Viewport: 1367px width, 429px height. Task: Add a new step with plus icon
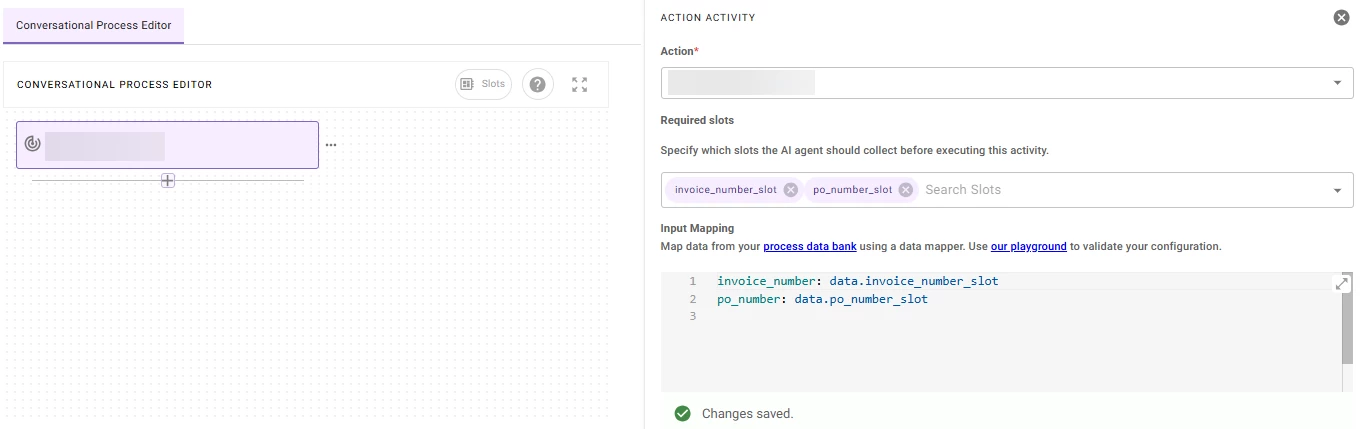pos(168,180)
